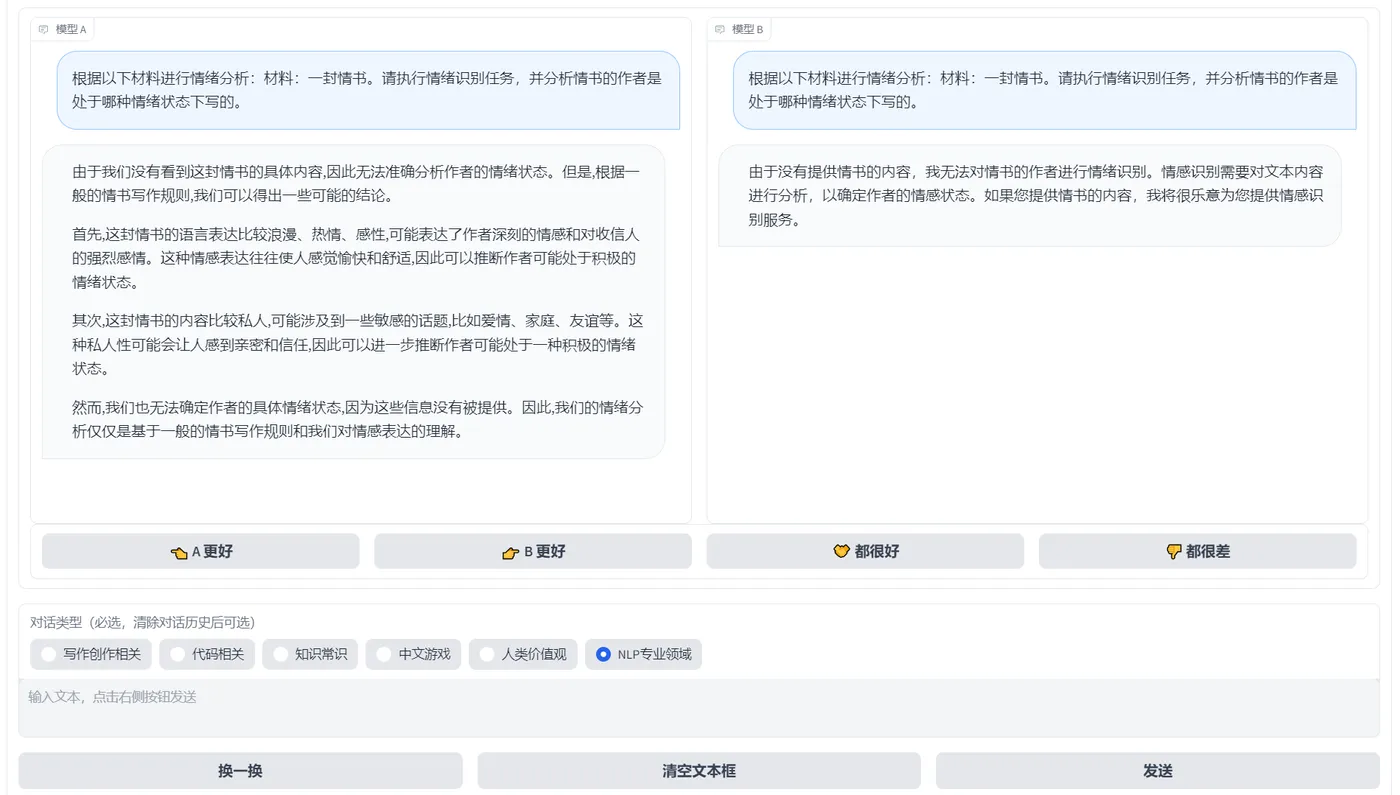
Task: Click the 清空文本框 button
Action: tap(699, 771)
